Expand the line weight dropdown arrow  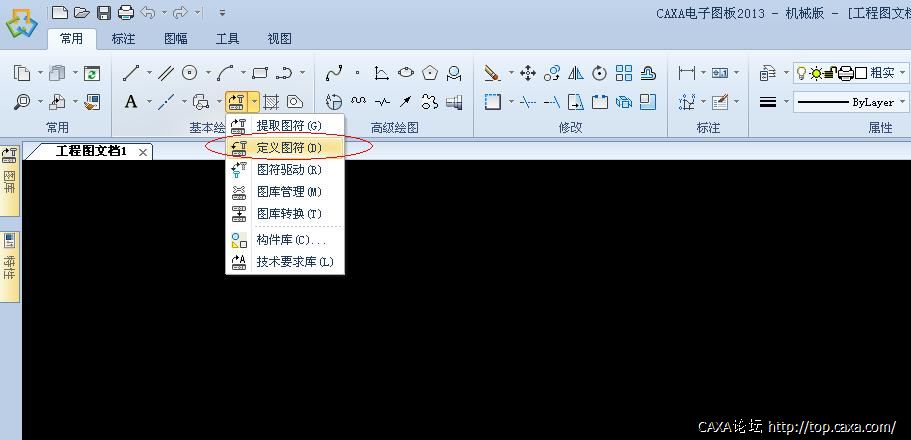tap(786, 102)
